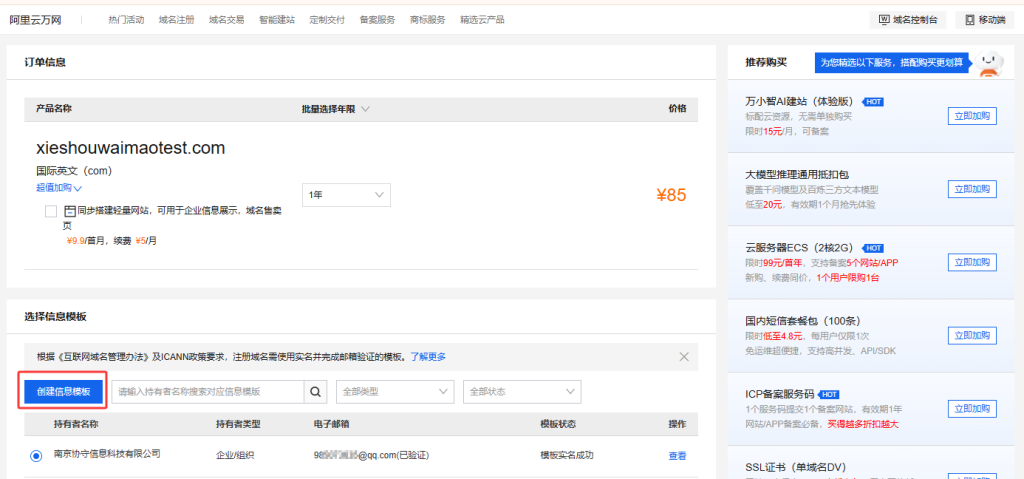
Task: Add 云服务器ECS with 立即加购
Action: 972,262
